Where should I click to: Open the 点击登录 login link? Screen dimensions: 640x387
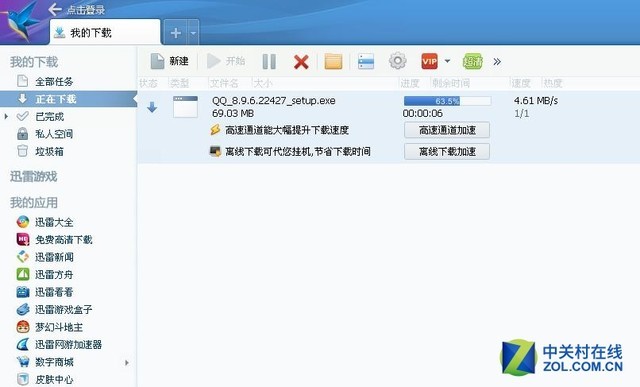[86, 10]
